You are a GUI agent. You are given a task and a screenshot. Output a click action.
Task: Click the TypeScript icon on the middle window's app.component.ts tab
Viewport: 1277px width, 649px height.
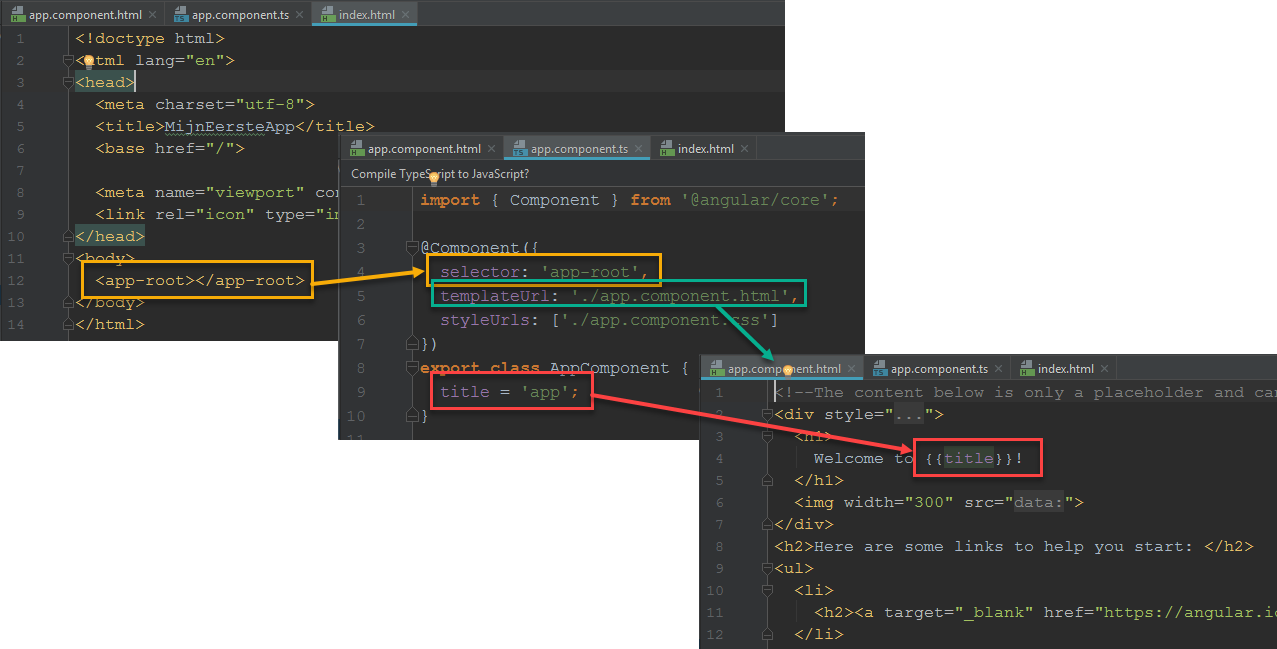[520, 147]
